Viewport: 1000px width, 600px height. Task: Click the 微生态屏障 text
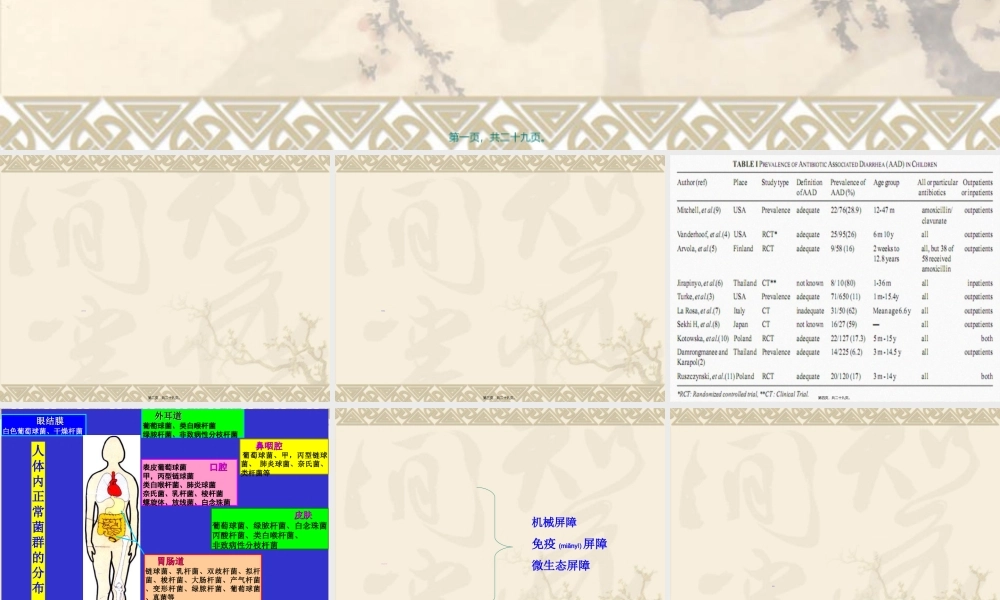tap(560, 565)
